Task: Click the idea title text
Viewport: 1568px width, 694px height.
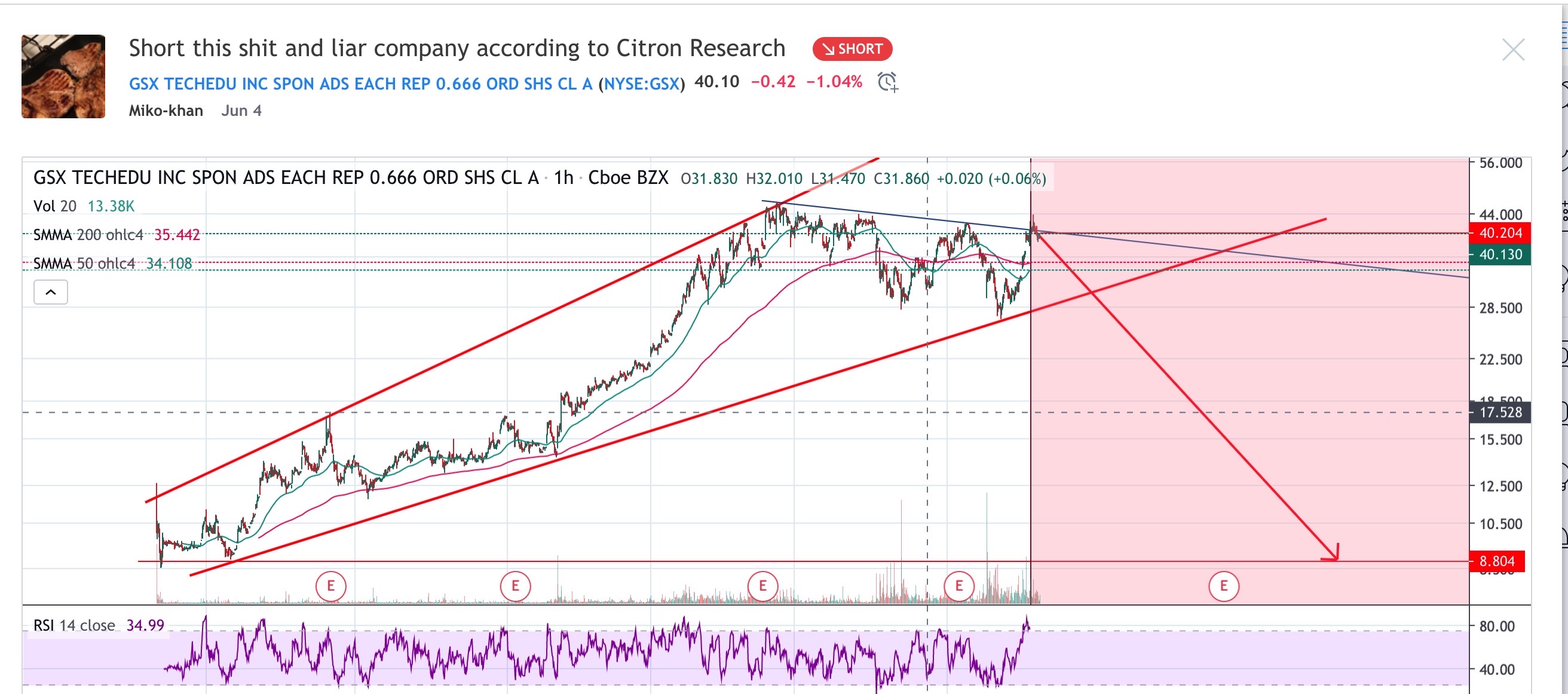Action: coord(457,48)
